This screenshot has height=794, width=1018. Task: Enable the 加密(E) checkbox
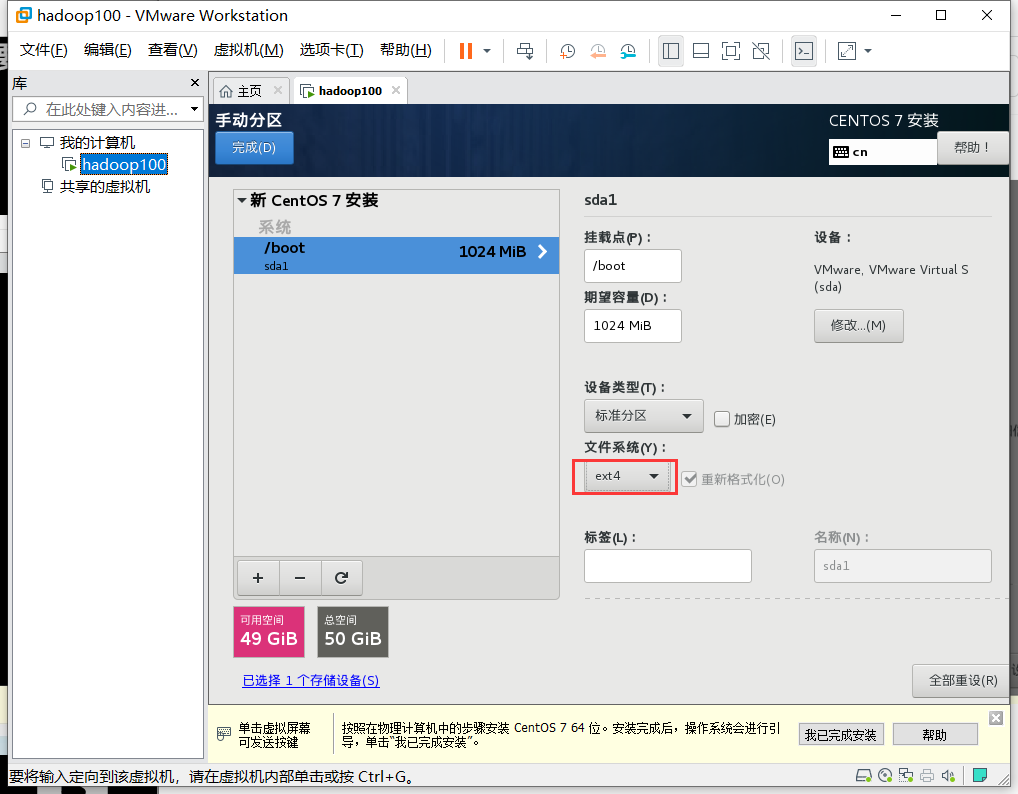721,419
